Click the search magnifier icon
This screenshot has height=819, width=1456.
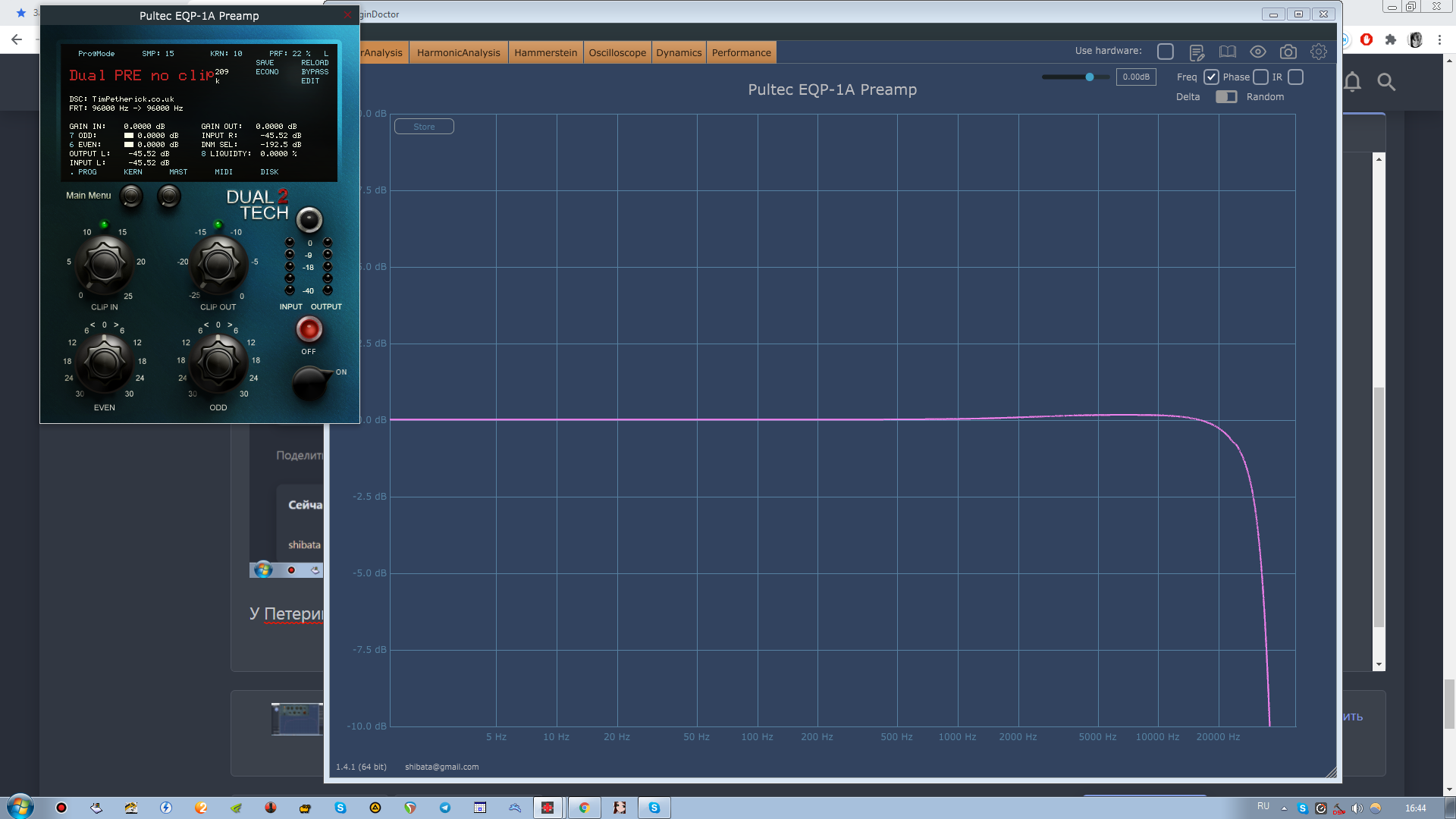(x=1386, y=82)
